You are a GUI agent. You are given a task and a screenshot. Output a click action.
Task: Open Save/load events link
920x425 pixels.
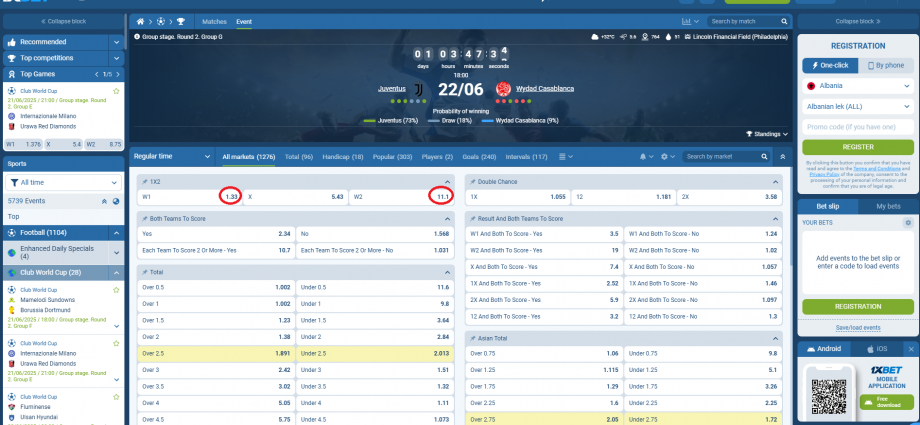[858, 328]
